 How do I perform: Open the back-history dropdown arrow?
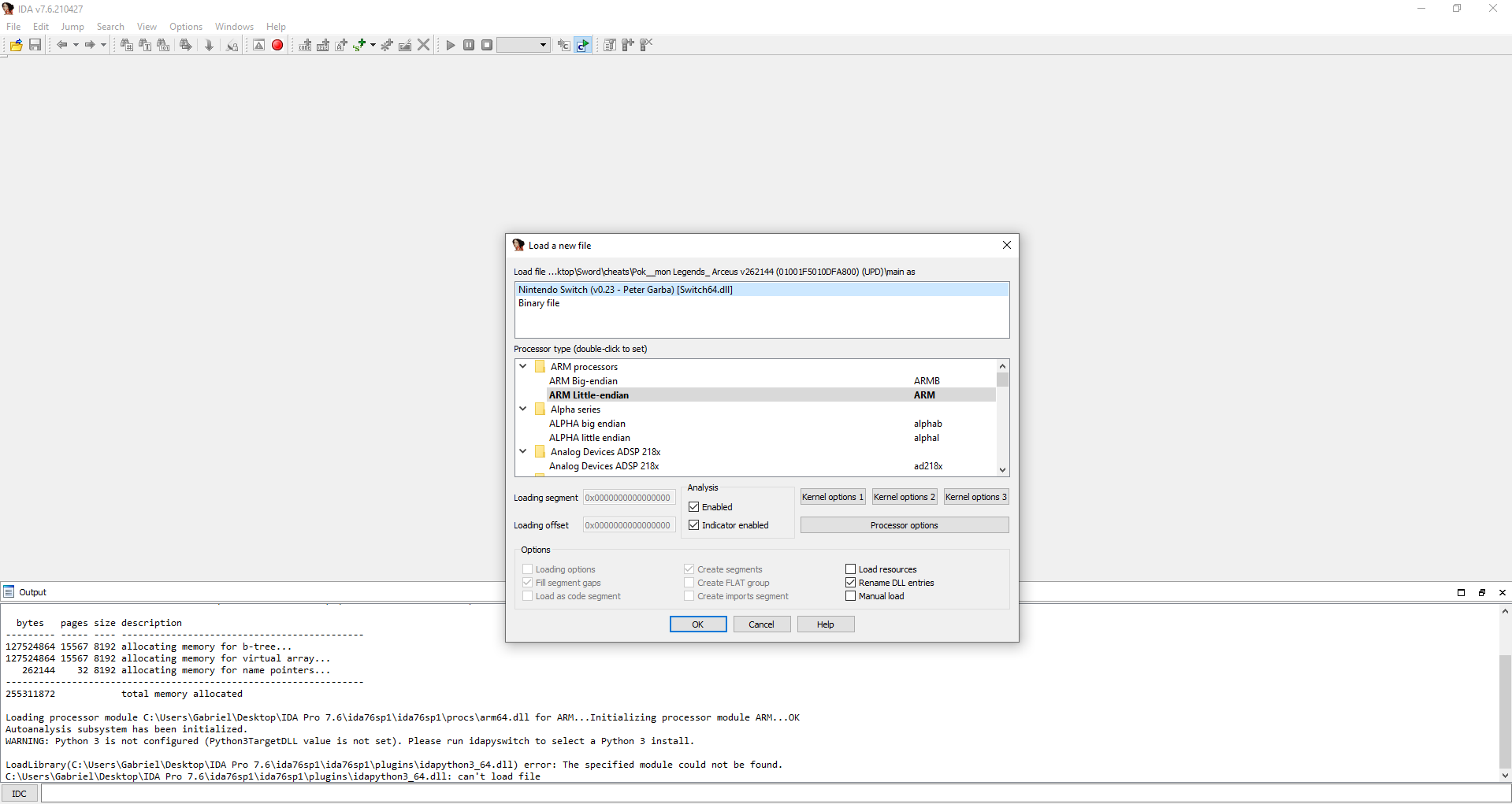(76, 45)
